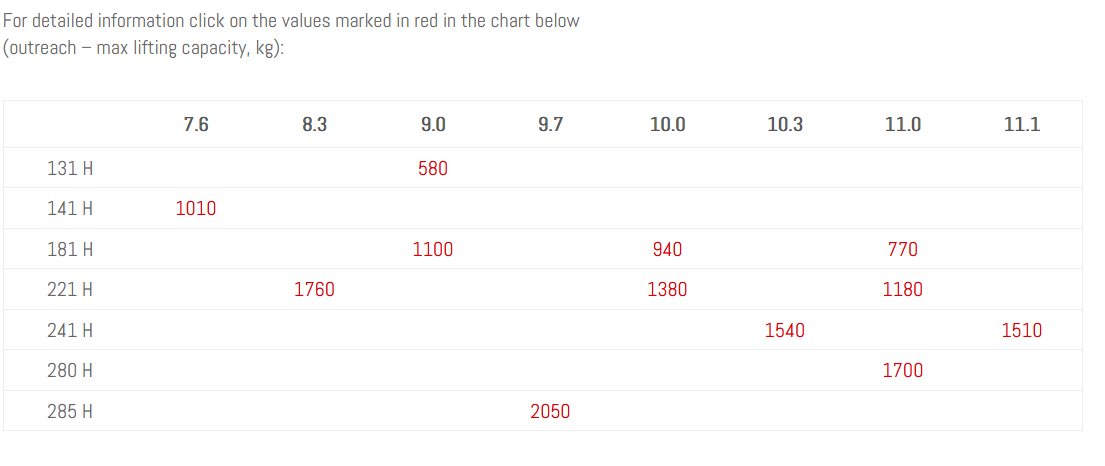Select the 1100 value in row 181 H
The width and height of the screenshot is (1105, 466).
click(x=433, y=250)
